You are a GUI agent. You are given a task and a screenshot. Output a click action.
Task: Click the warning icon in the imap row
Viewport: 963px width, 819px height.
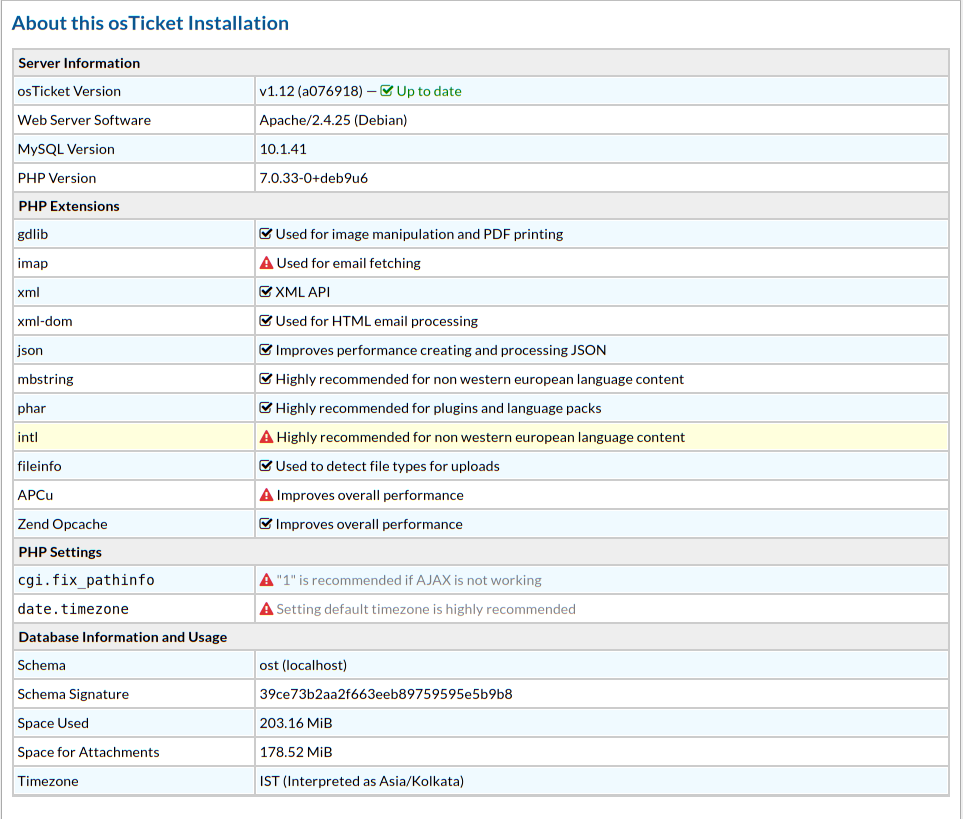[x=266, y=263]
